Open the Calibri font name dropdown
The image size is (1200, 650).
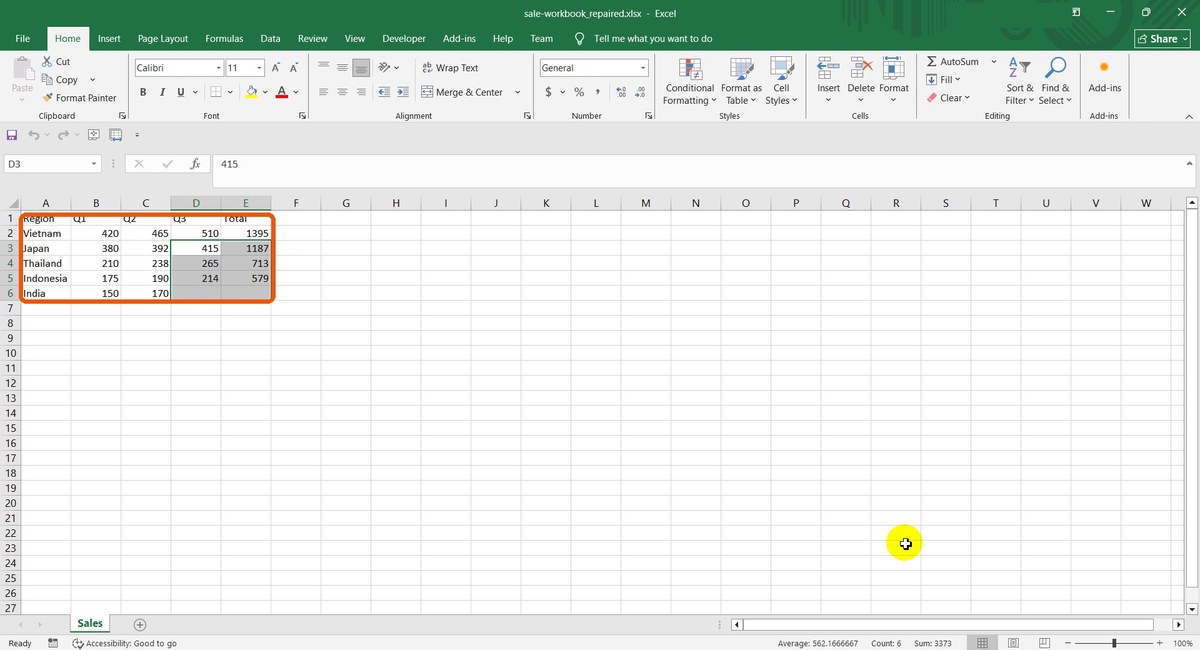(218, 68)
